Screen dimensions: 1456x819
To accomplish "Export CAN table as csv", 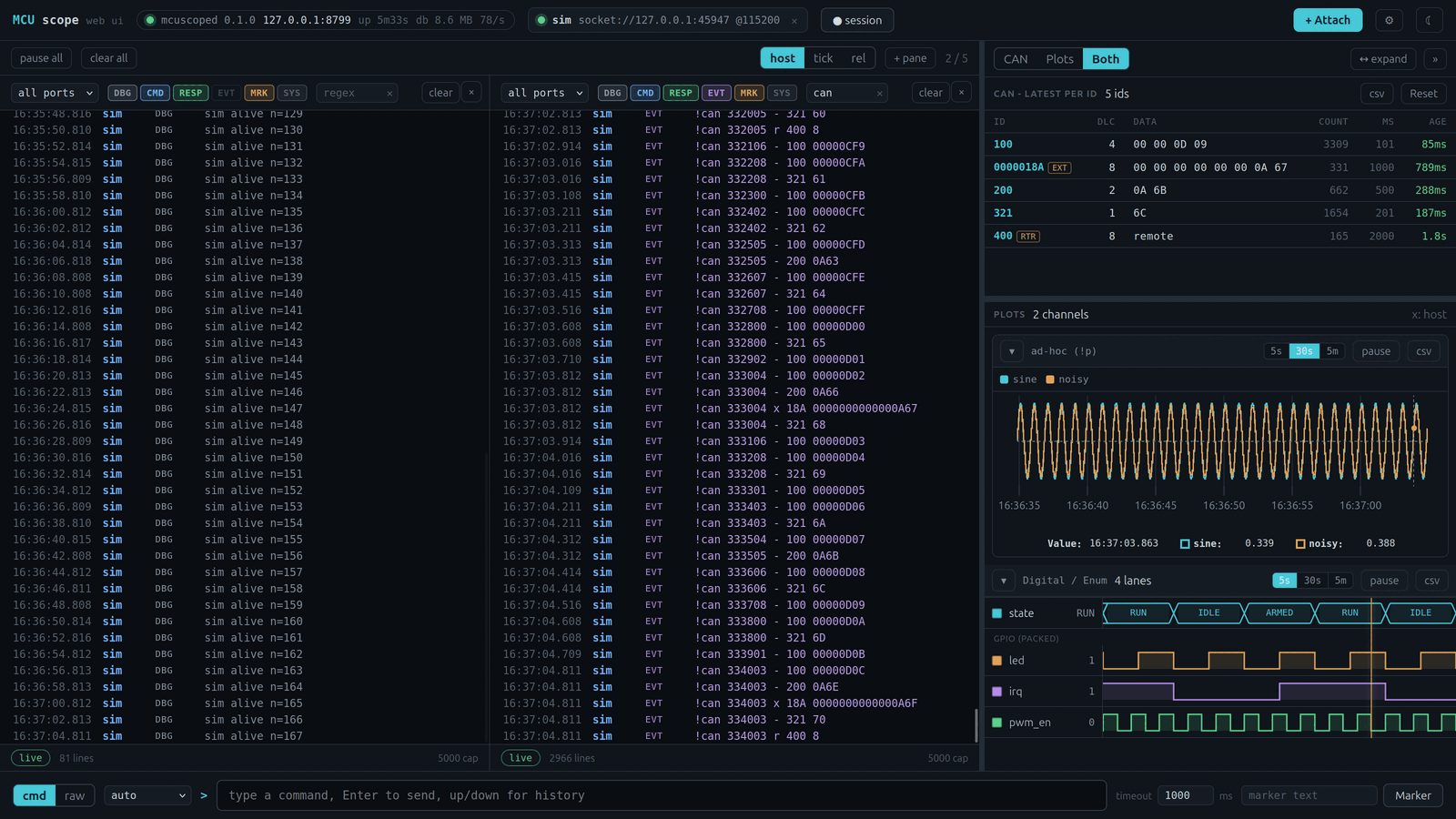I will click(x=1377, y=94).
